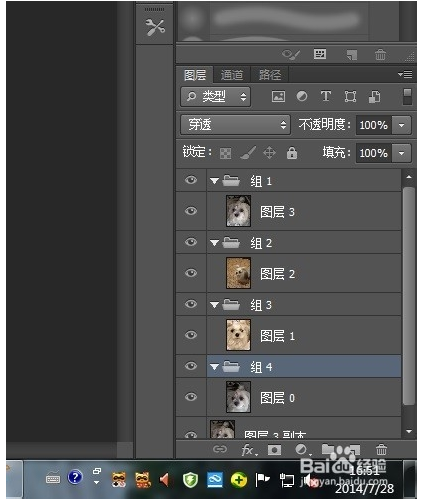
Task: Open 不透明度 opacity slider arrow
Action: pos(401,125)
